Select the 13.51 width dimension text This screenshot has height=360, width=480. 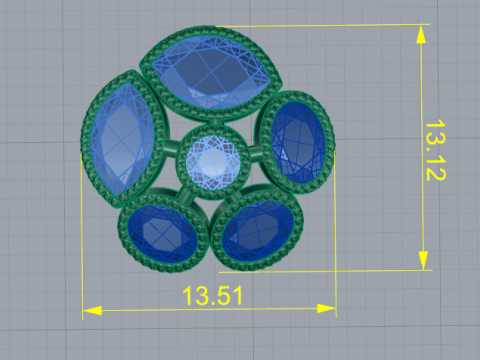213,295
